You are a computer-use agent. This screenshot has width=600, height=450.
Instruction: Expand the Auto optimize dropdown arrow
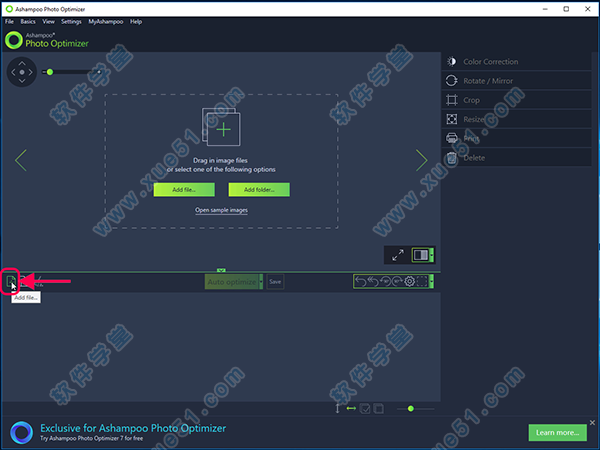(x=261, y=282)
